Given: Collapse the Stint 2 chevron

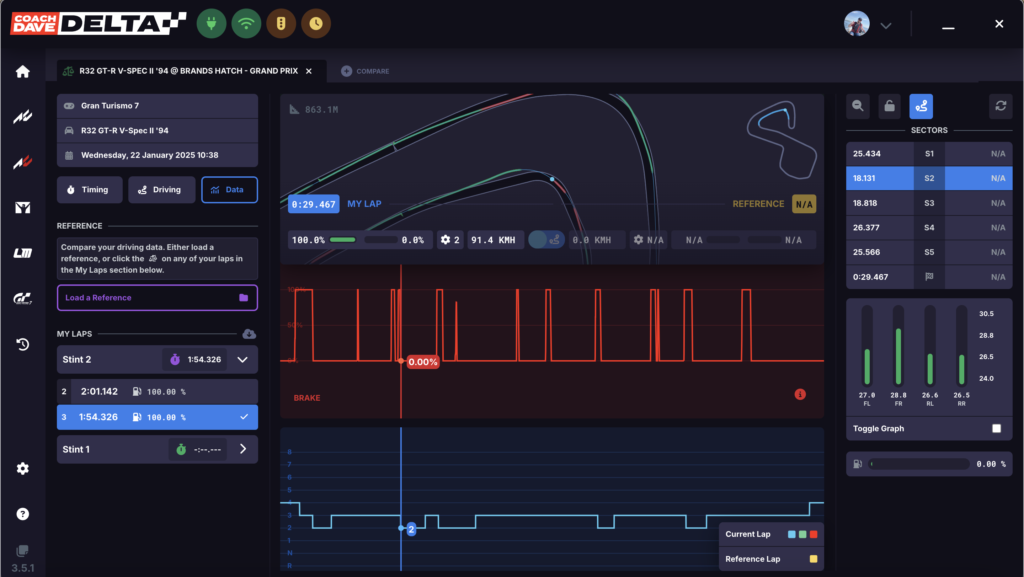Looking at the screenshot, I should (x=242, y=360).
